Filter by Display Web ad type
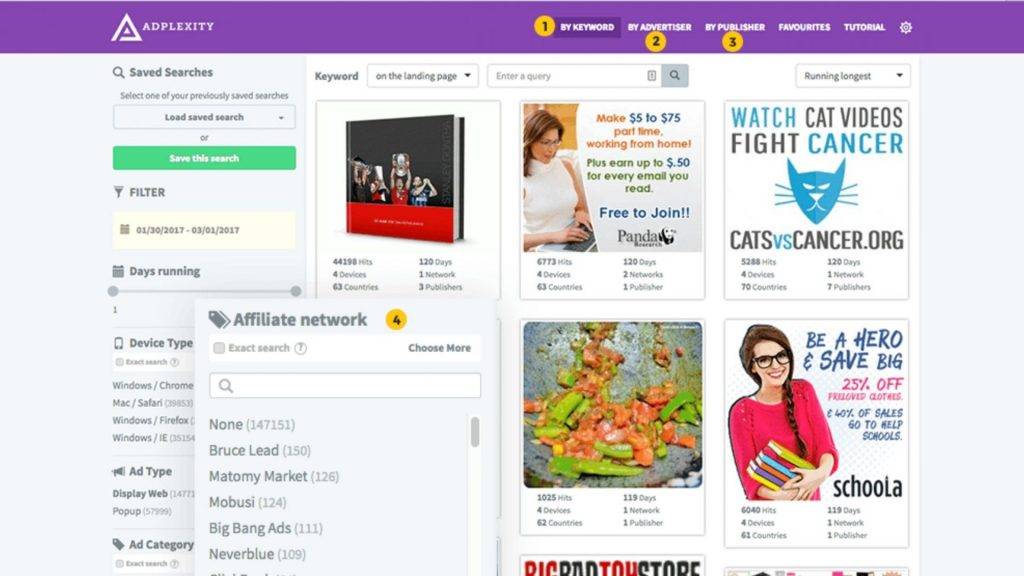Image resolution: width=1024 pixels, height=576 pixels. pyautogui.click(x=153, y=494)
